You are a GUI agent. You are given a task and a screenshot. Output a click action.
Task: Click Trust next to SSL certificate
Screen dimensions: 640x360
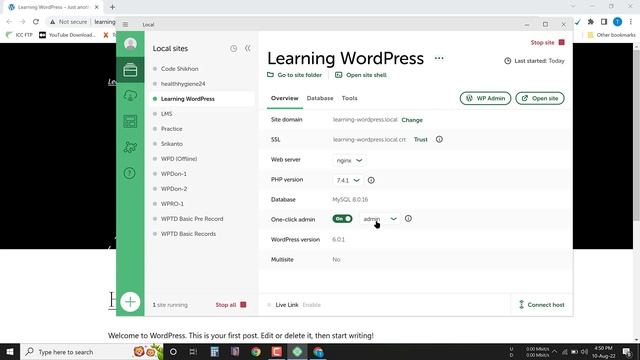[x=420, y=140]
